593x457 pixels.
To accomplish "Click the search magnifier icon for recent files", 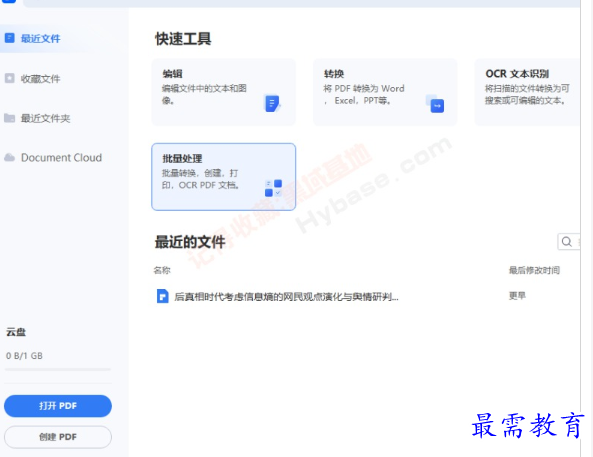I will click(x=567, y=241).
